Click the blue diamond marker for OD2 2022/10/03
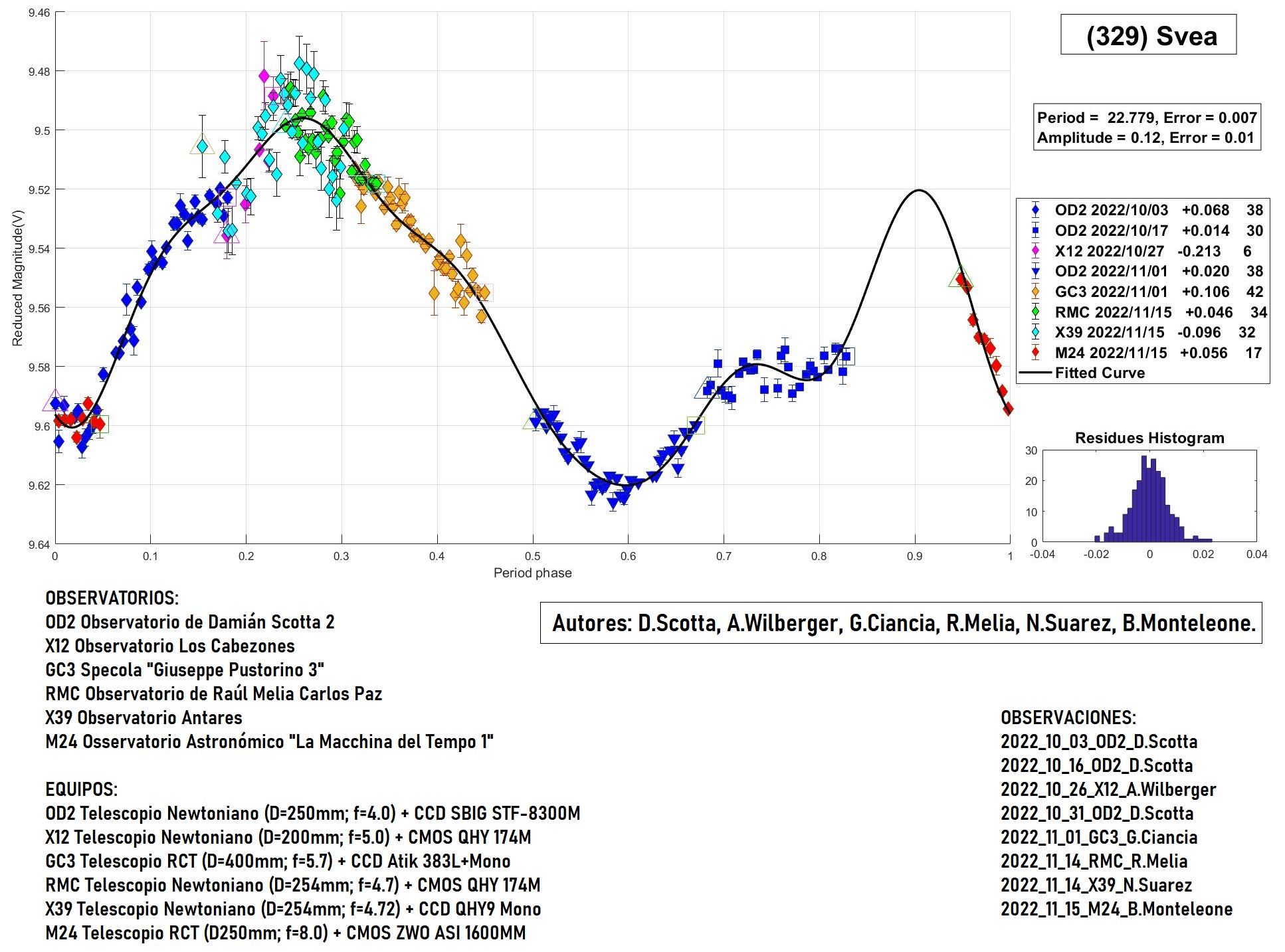 click(1035, 210)
